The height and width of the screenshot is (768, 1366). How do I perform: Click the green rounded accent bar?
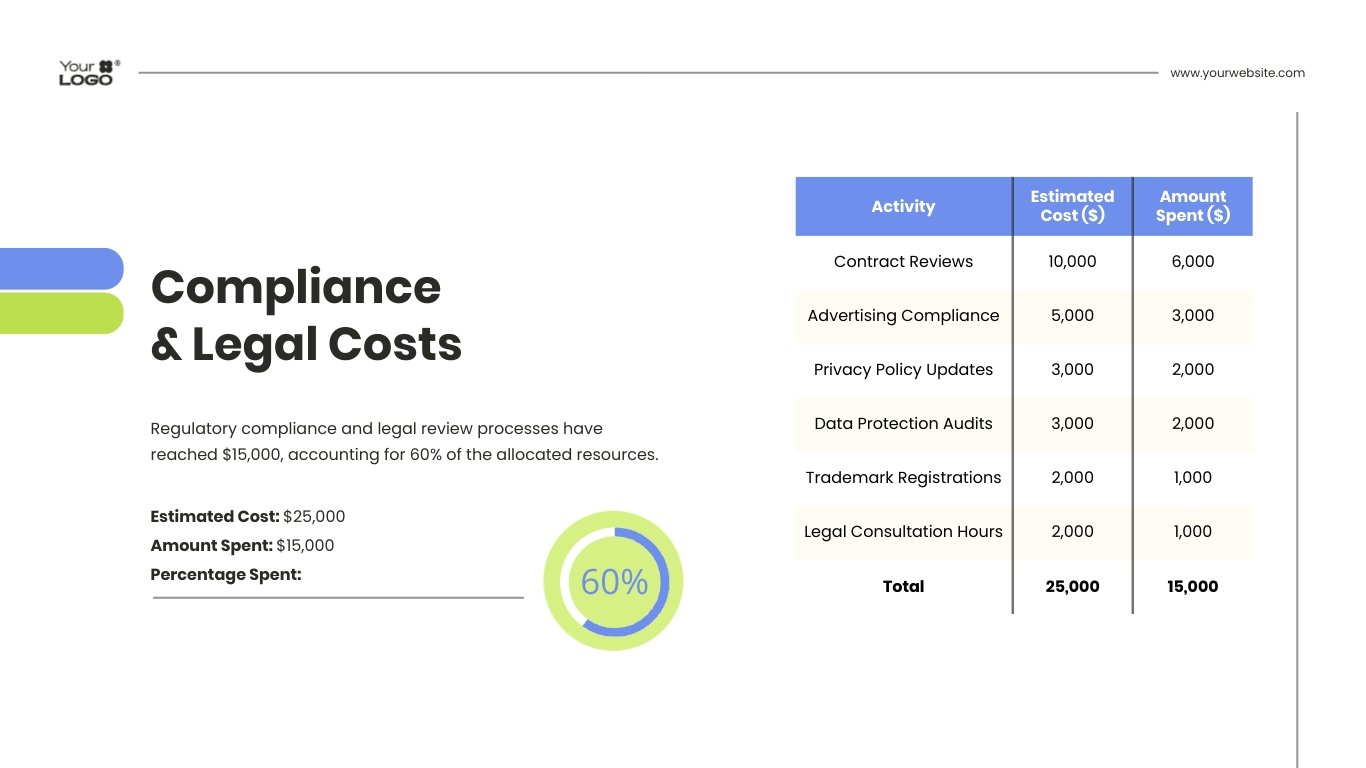pos(60,313)
